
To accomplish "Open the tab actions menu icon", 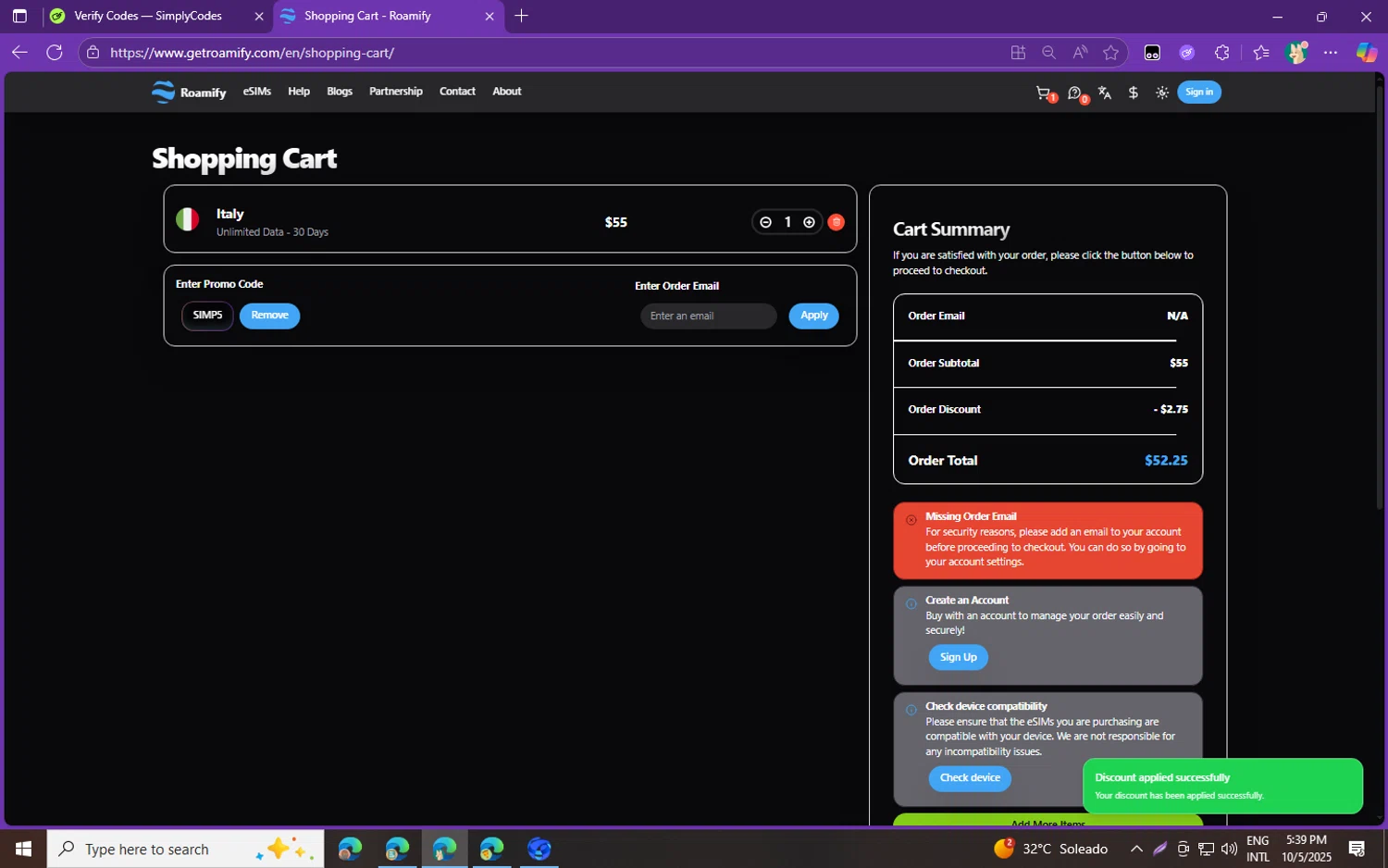I will coord(19,16).
